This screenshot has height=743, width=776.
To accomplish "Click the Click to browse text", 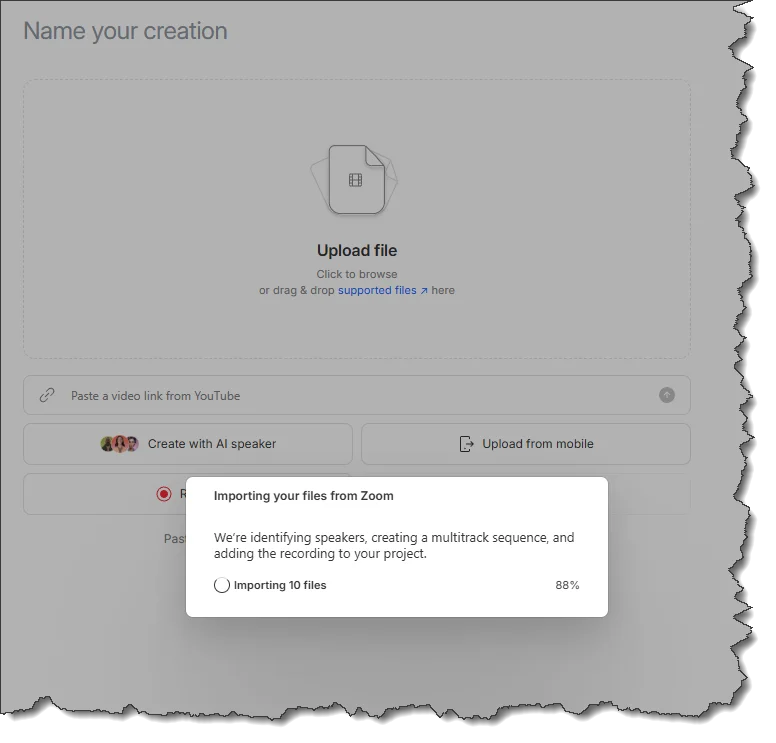I will tap(357, 274).
